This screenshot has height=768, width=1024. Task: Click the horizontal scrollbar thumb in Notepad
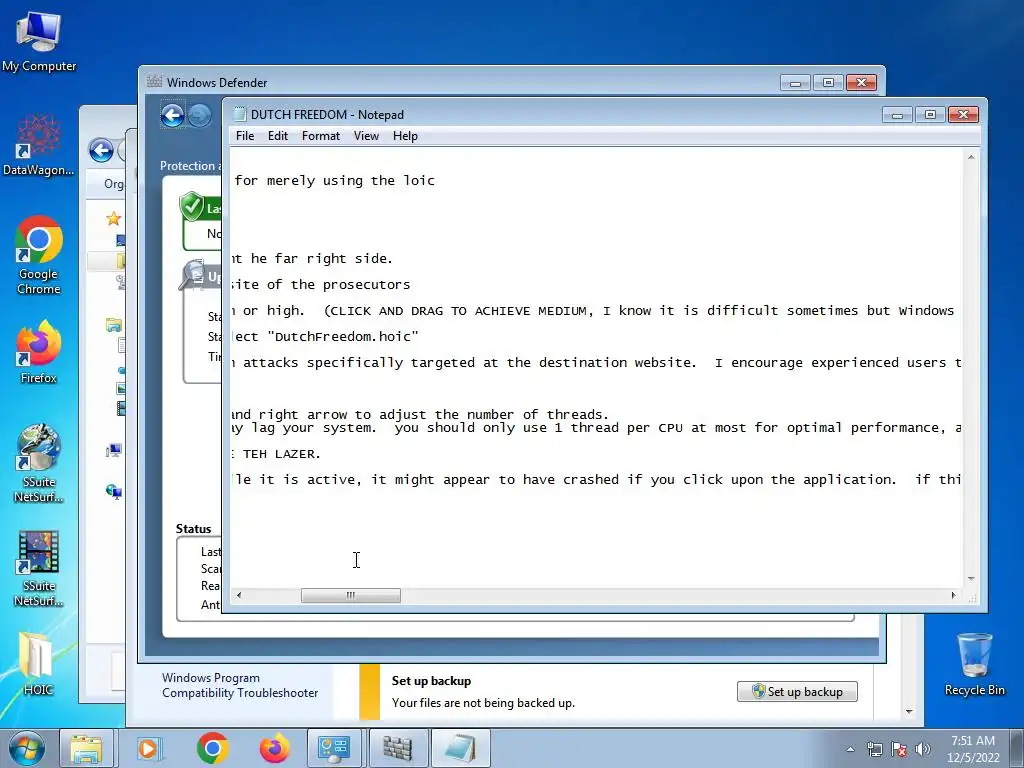[x=351, y=595]
